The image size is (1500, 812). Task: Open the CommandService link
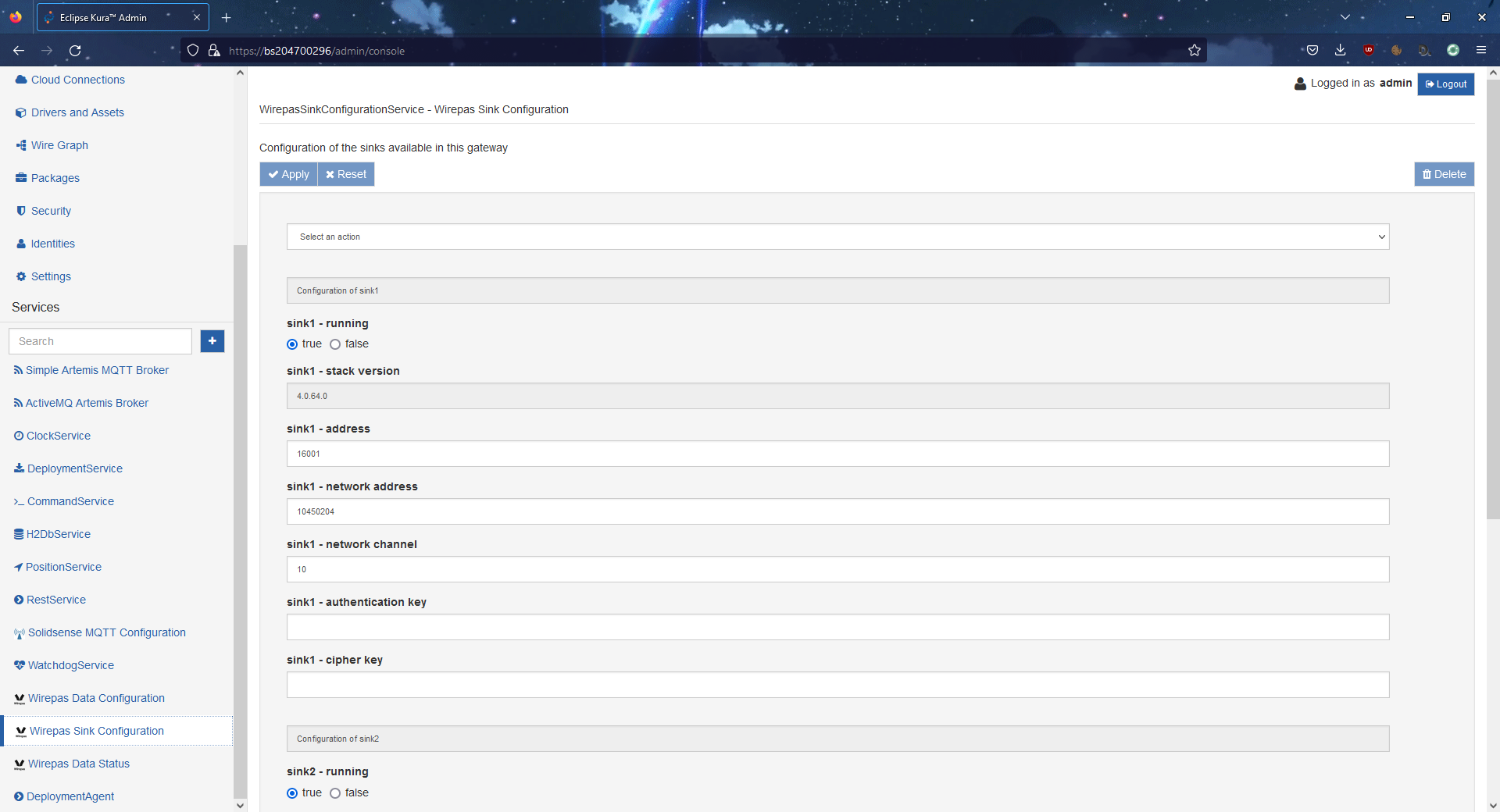[70, 501]
